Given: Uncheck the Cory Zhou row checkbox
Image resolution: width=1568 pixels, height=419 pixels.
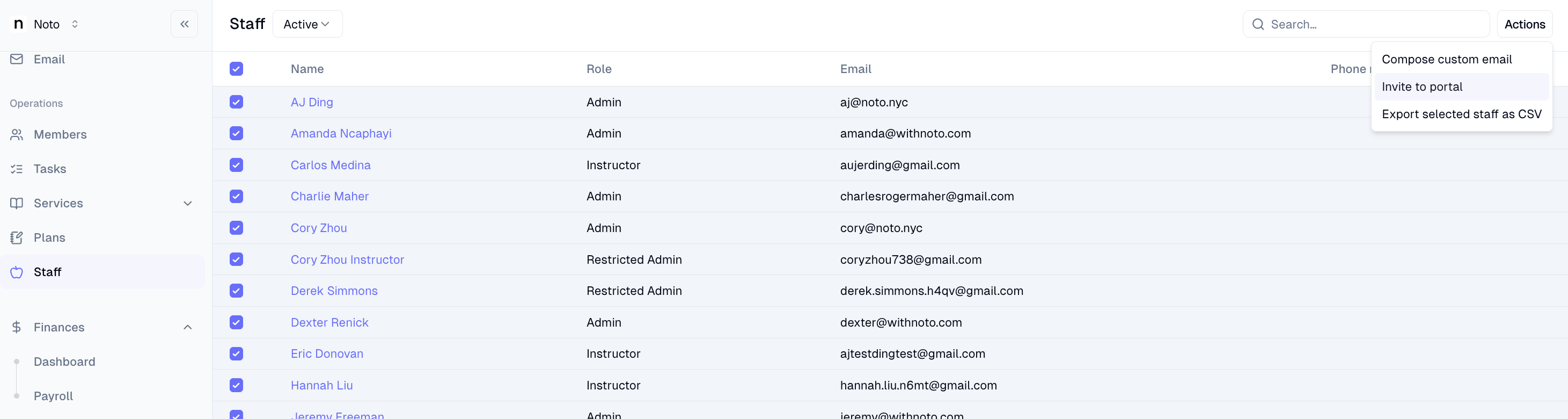Looking at the screenshot, I should [236, 228].
